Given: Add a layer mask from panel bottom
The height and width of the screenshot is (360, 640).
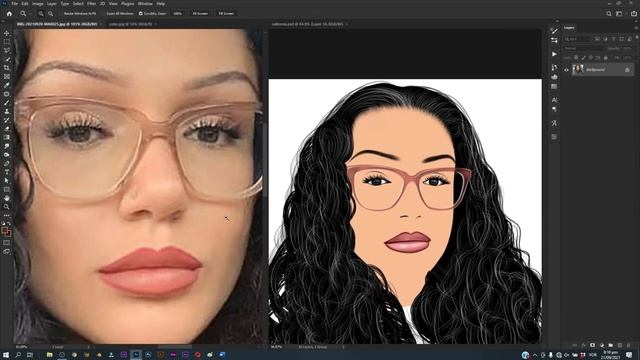Looking at the screenshot, I should point(593,345).
